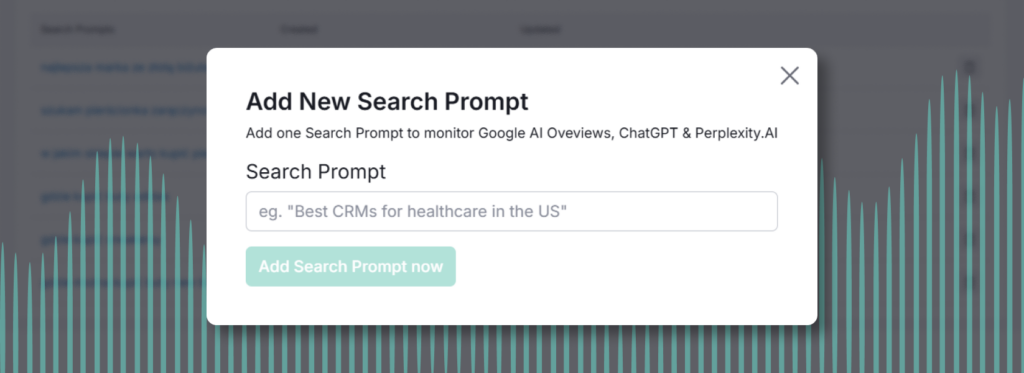Viewport: 1024px width, 373px height.
Task: Open the sixth blurred prompt link in table
Action: pyautogui.click(x=123, y=282)
